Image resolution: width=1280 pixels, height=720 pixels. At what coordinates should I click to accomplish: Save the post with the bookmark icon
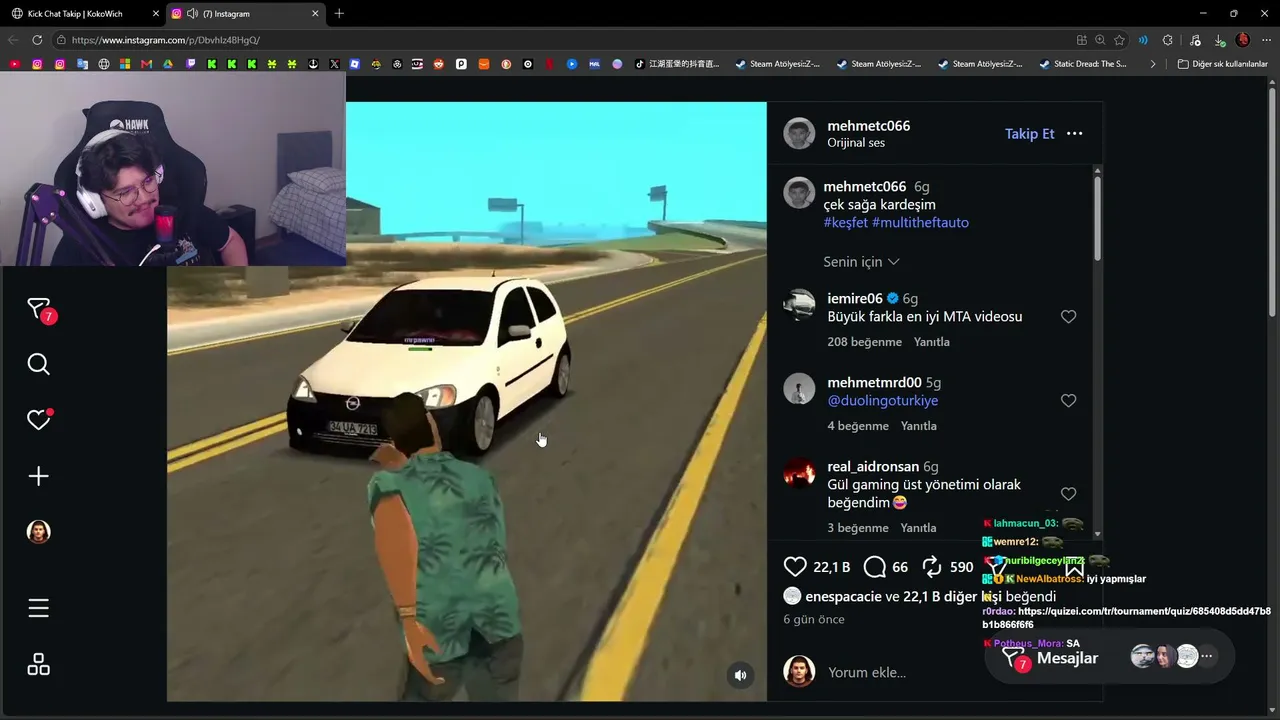1074,567
